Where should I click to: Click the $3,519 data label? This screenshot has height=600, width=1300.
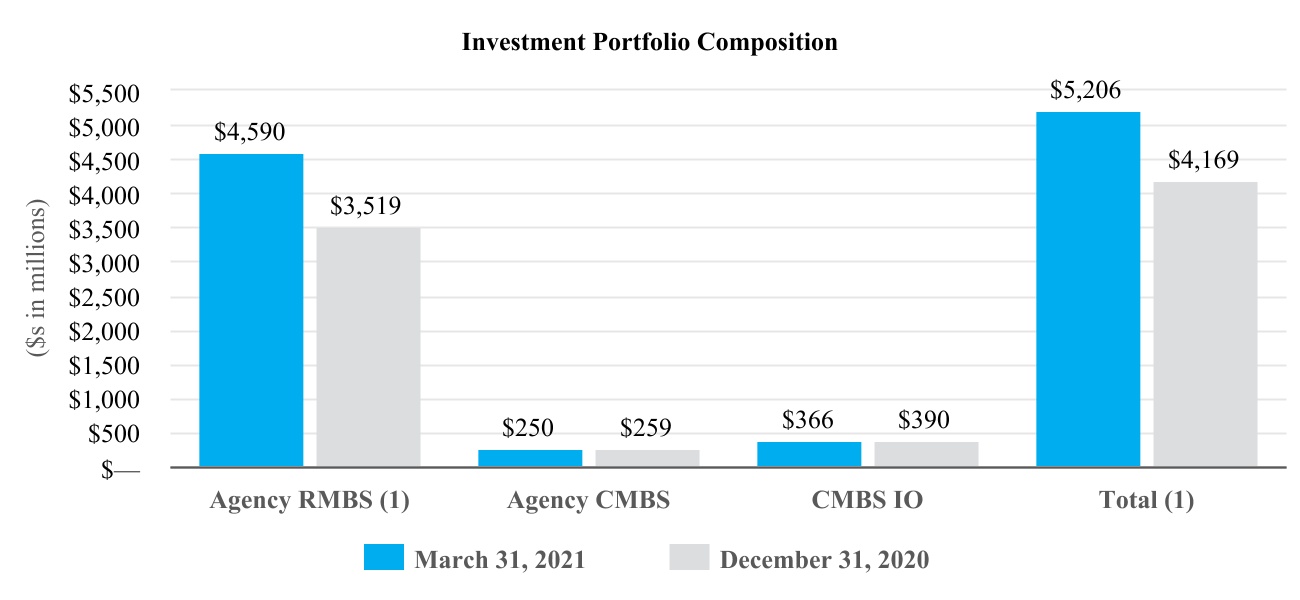365,207
